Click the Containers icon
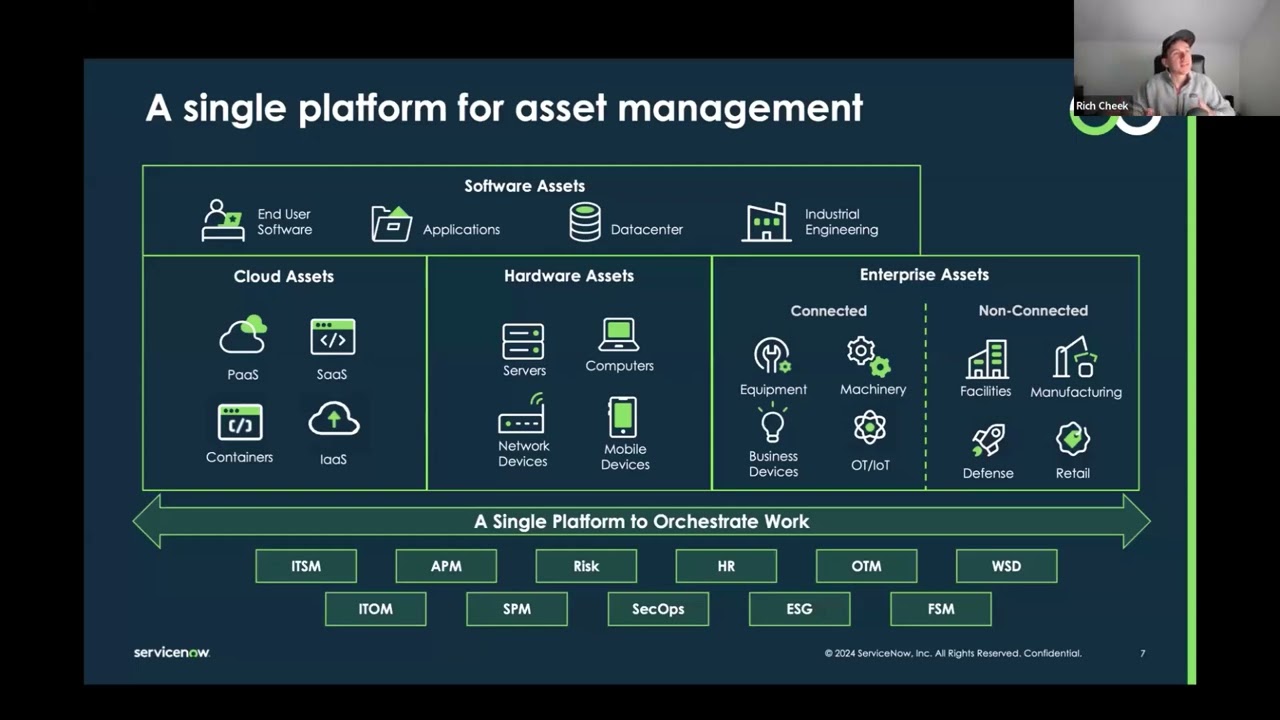The height and width of the screenshot is (720, 1280). pyautogui.click(x=240, y=422)
